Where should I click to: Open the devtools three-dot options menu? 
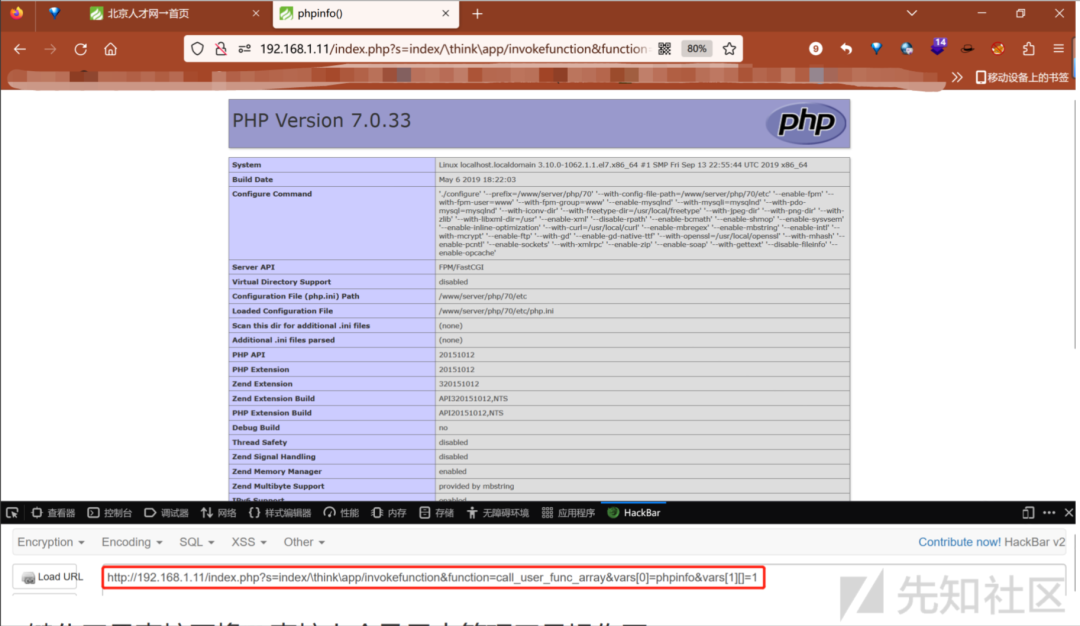pos(1049,512)
